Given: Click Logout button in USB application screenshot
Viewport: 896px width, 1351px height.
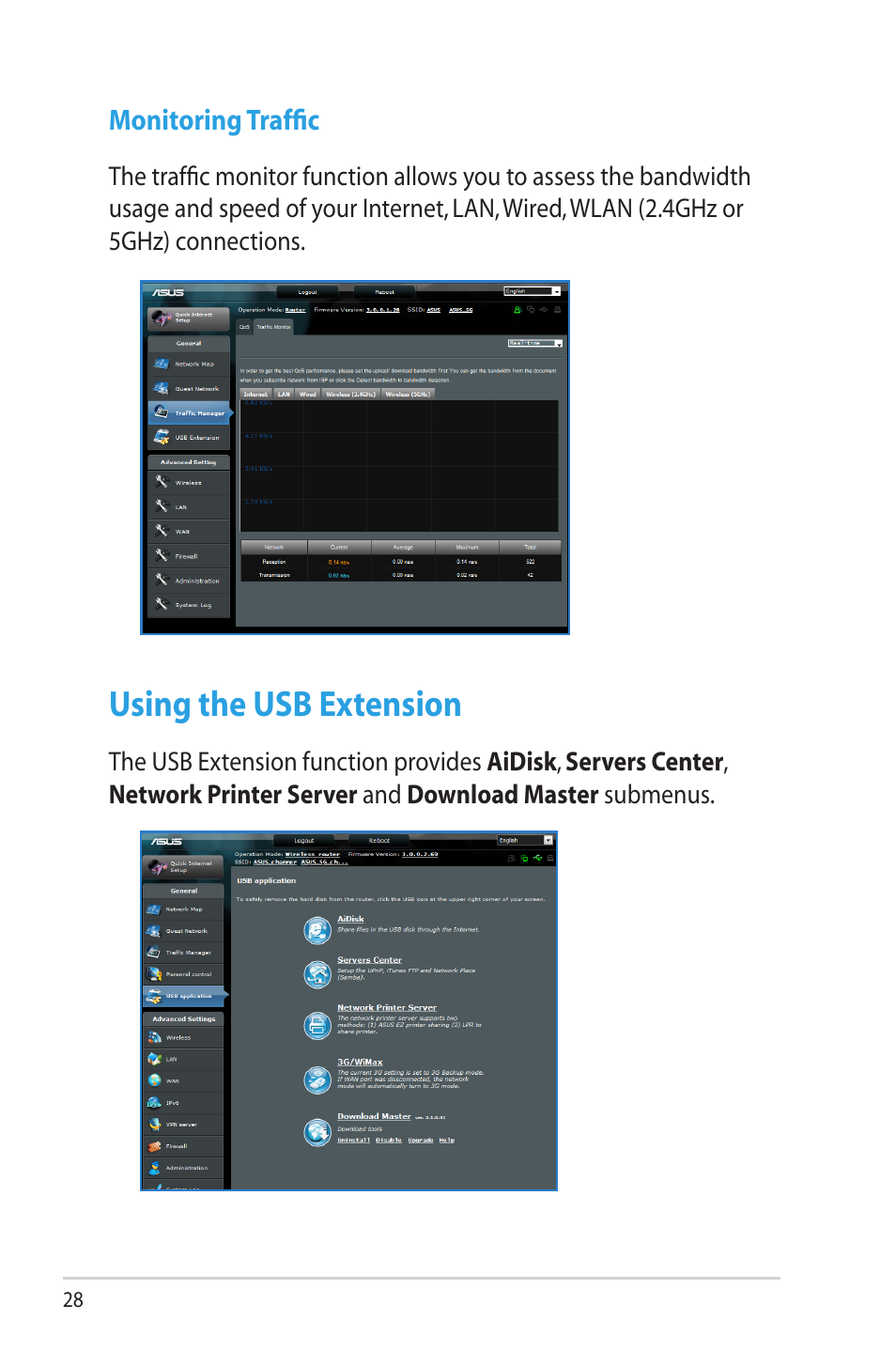Looking at the screenshot, I should coord(304,841).
